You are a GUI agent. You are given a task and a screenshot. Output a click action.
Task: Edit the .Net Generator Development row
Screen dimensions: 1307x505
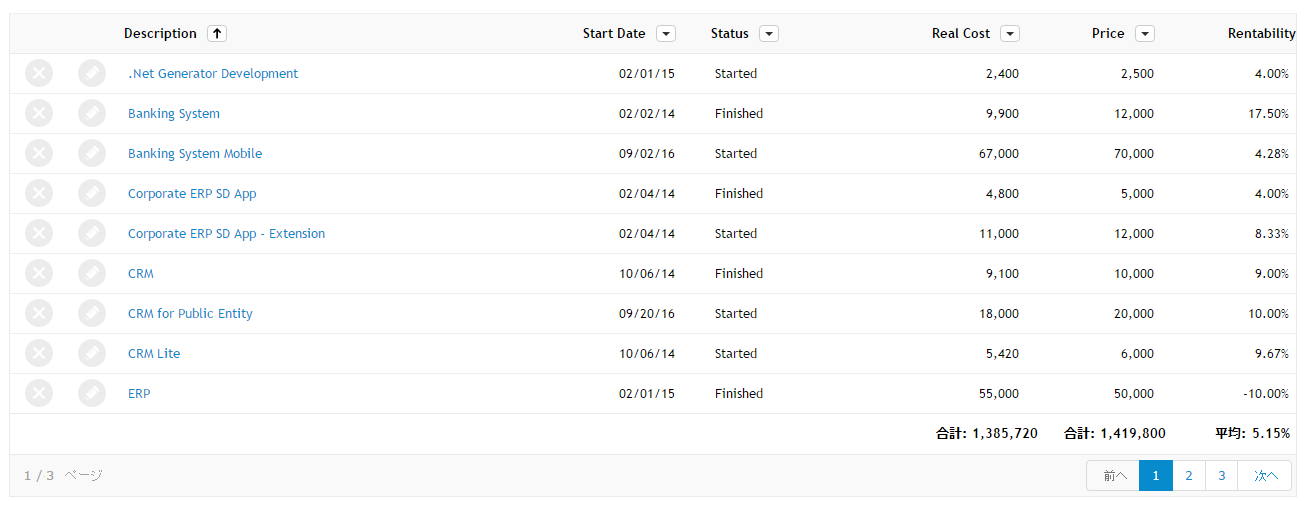(x=92, y=74)
